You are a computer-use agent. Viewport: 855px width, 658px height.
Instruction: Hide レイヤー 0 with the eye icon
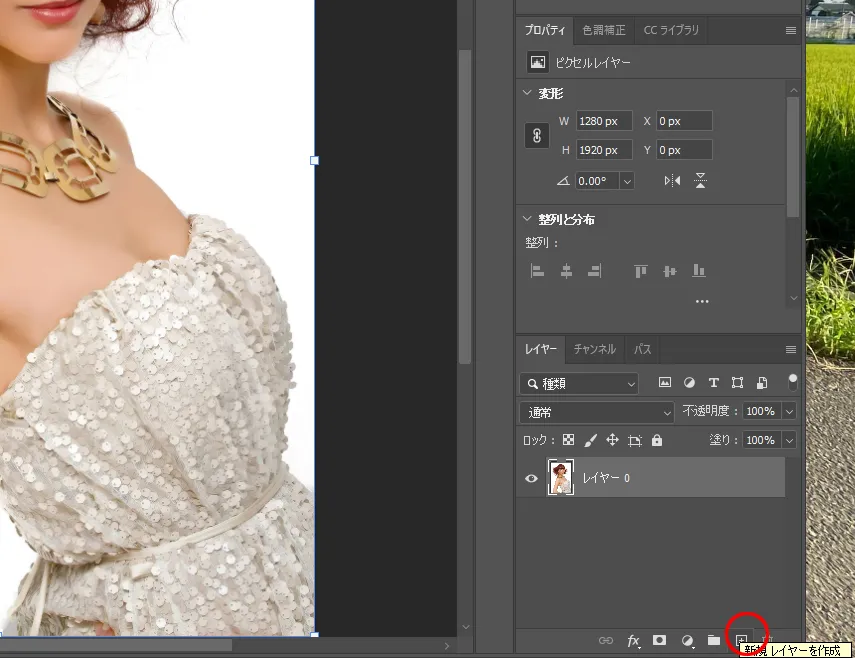click(x=532, y=478)
